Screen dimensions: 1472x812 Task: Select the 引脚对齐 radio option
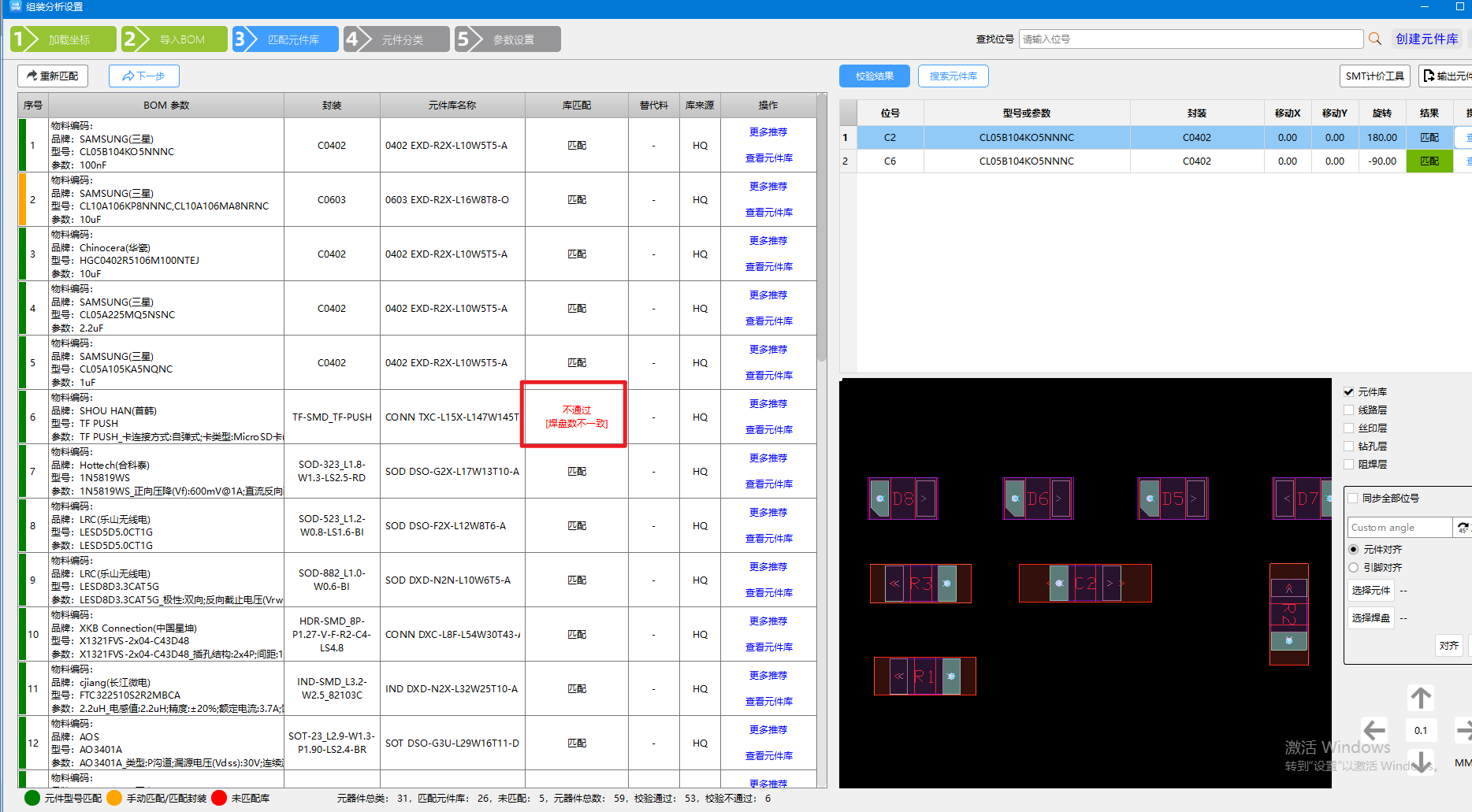pos(1354,568)
